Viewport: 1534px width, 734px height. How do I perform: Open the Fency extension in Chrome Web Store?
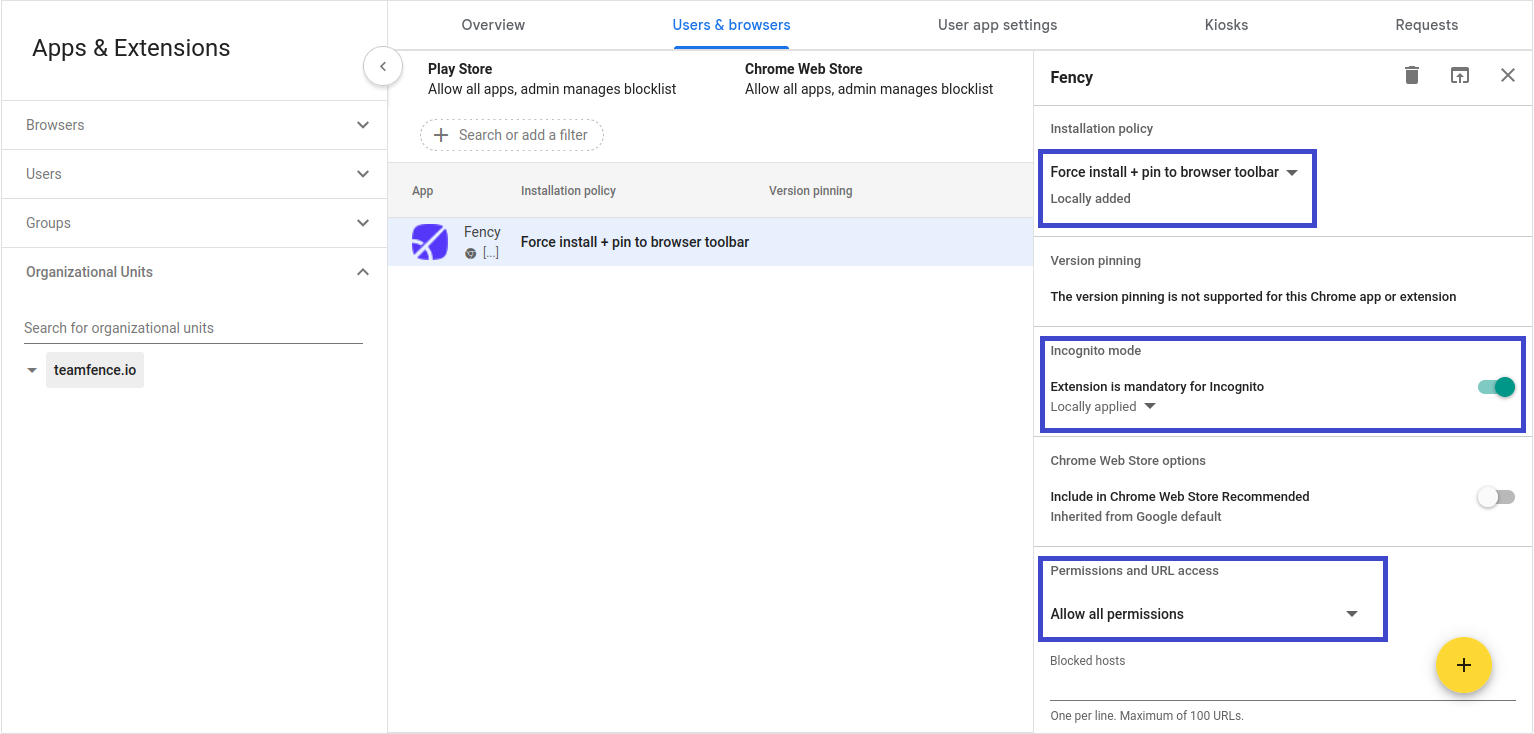(x=1460, y=75)
